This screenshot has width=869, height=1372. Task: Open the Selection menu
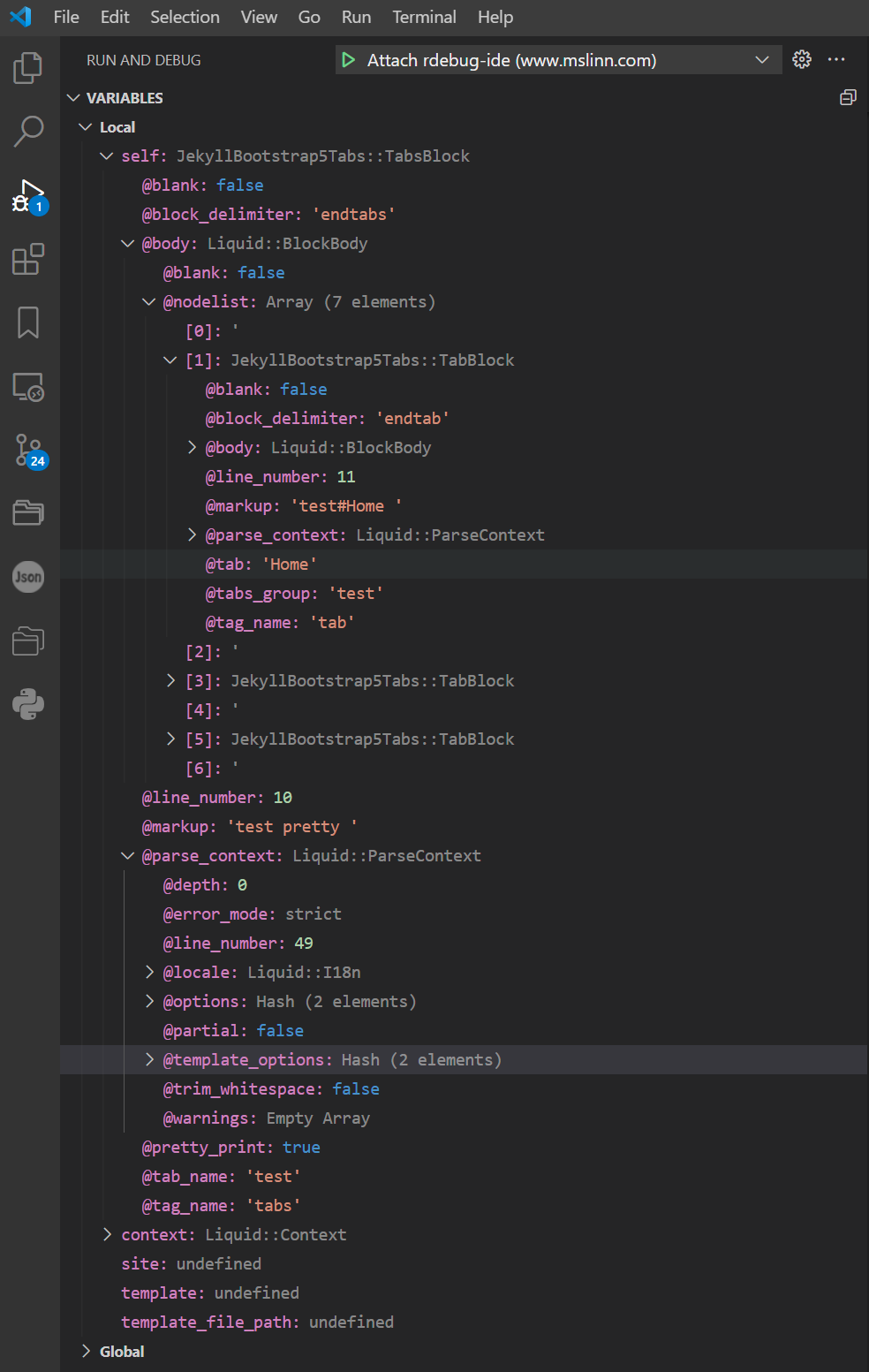coord(185,17)
